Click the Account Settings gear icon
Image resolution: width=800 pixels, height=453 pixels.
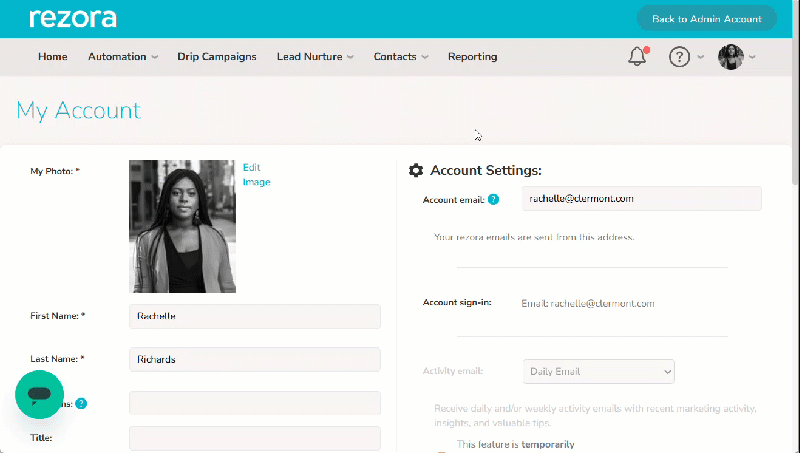416,170
